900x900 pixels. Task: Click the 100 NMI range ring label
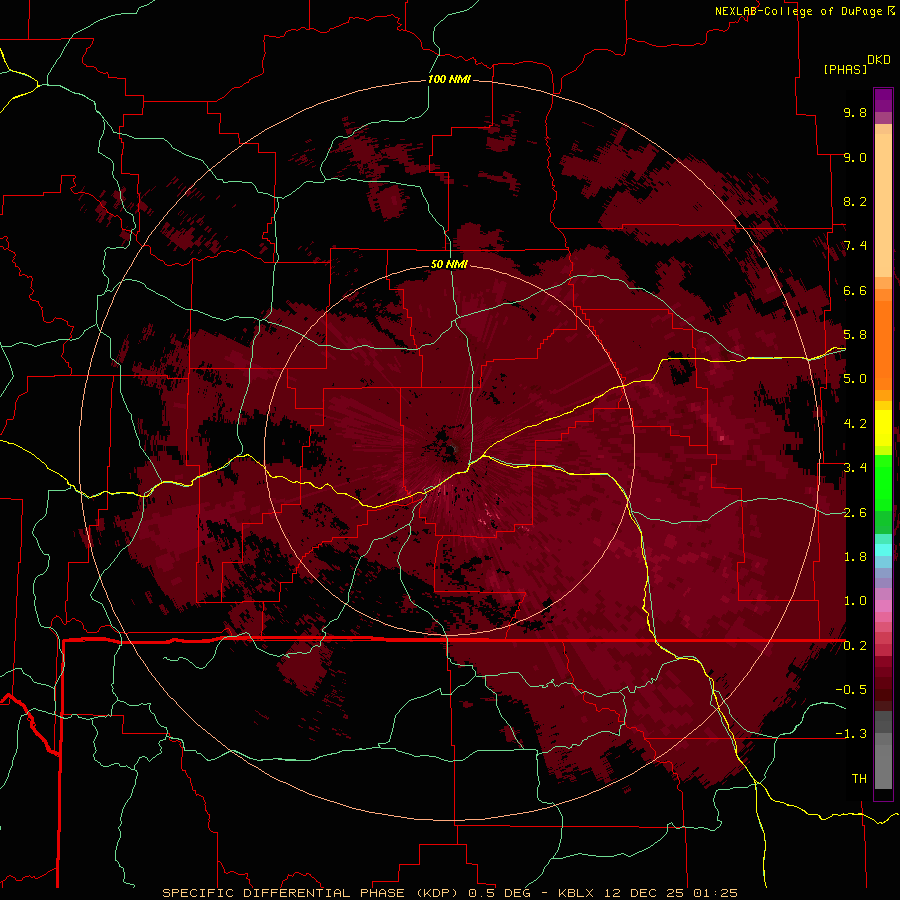tap(449, 79)
